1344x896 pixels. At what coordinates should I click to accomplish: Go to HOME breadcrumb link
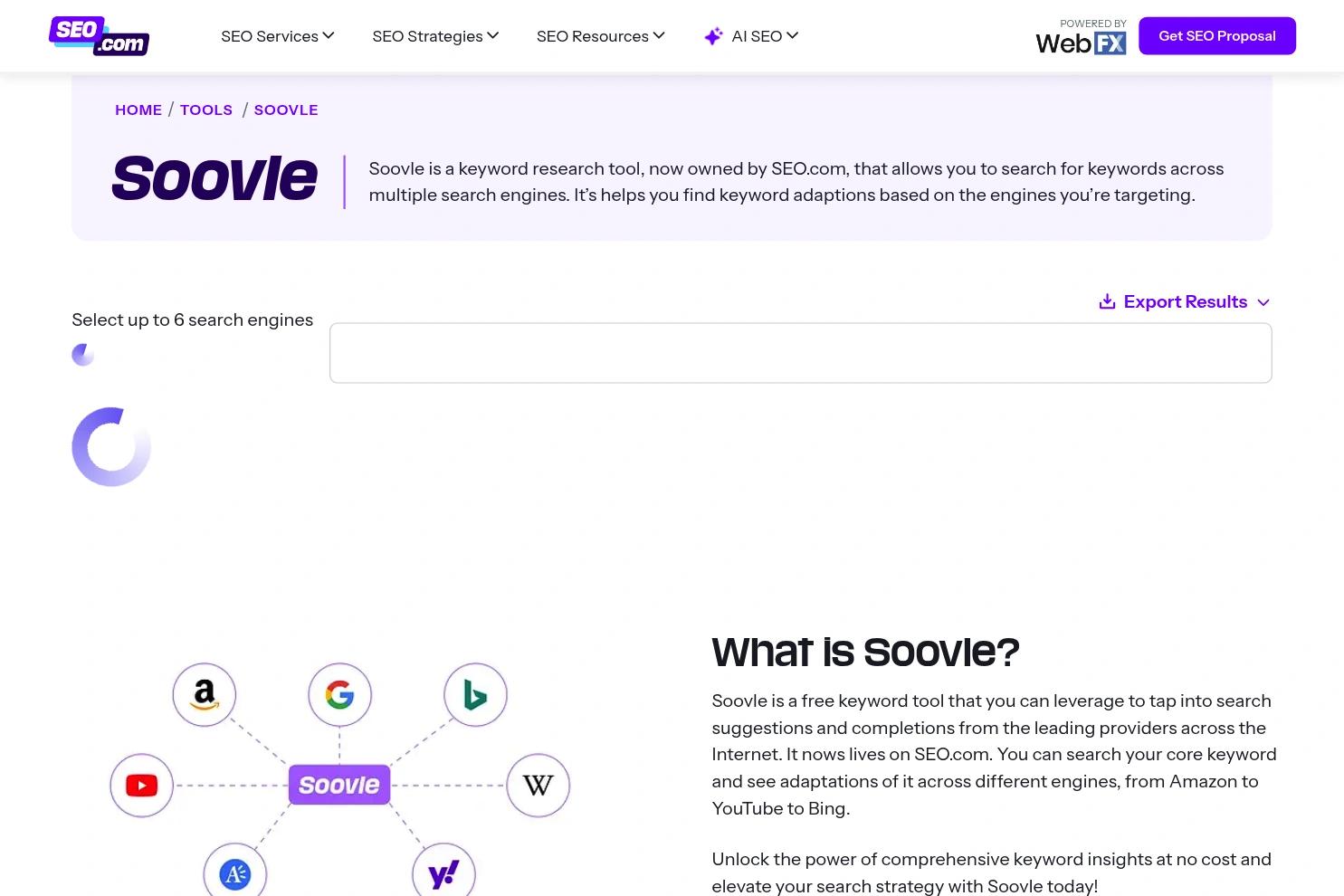[138, 110]
